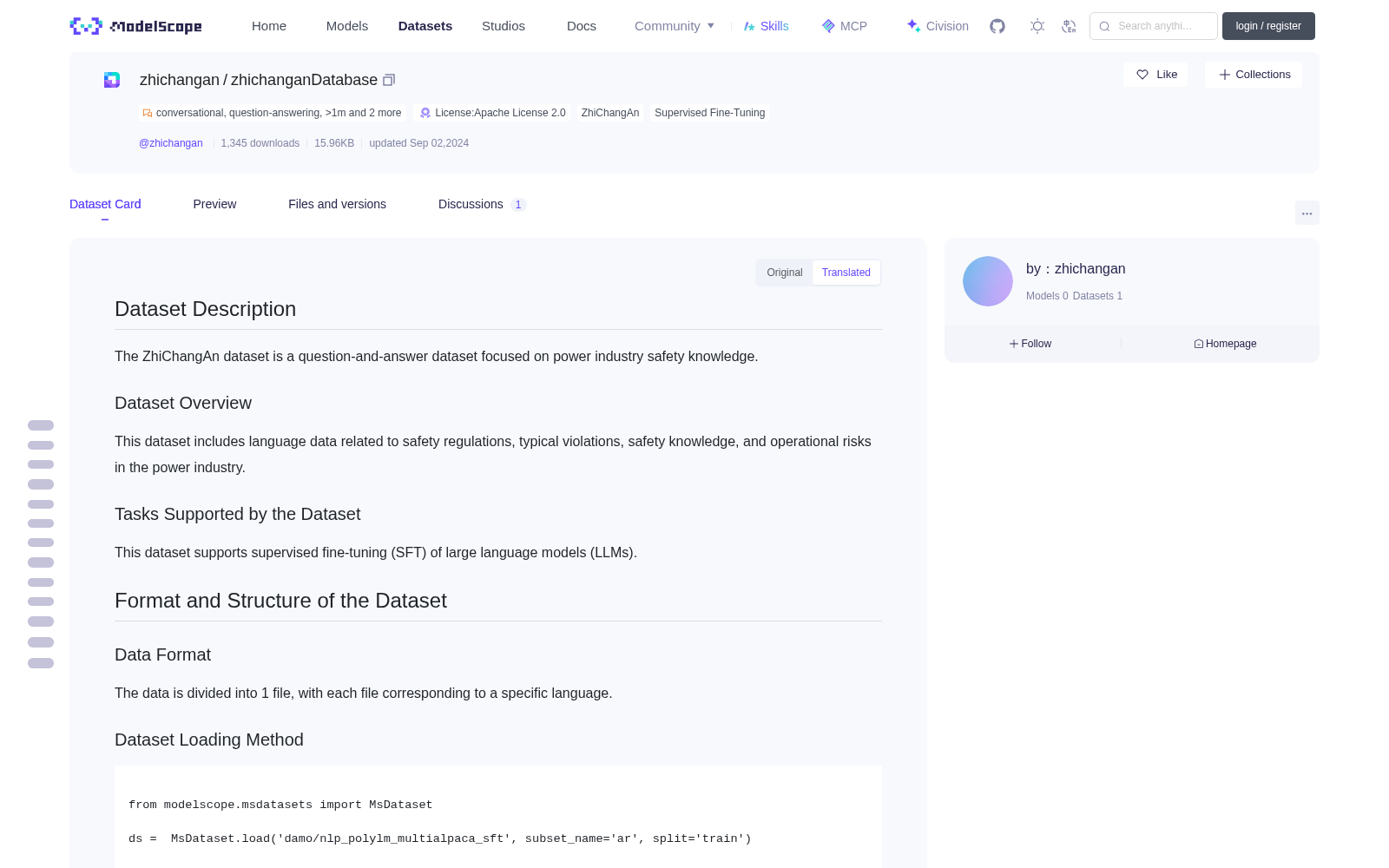The height and width of the screenshot is (868, 1389).
Task: Click the 'Dataset Loading Method' heading
Action: coord(209,740)
